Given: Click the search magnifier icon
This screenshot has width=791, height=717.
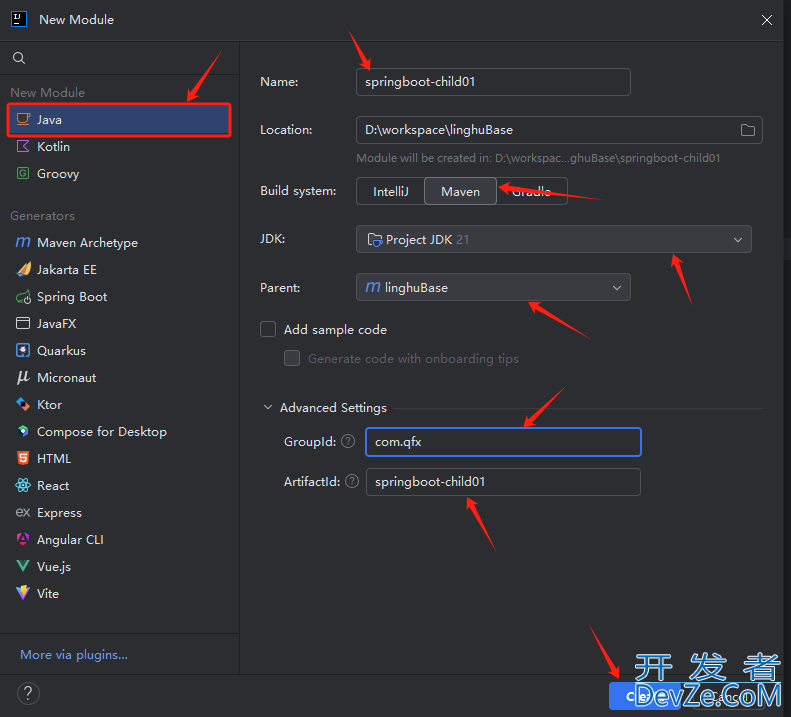Looking at the screenshot, I should point(19,58).
